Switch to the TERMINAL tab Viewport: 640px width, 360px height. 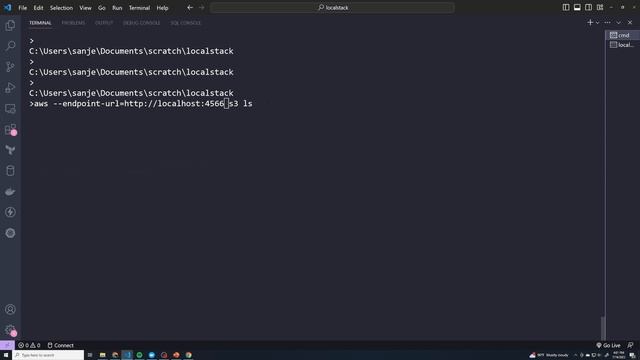tap(40, 23)
